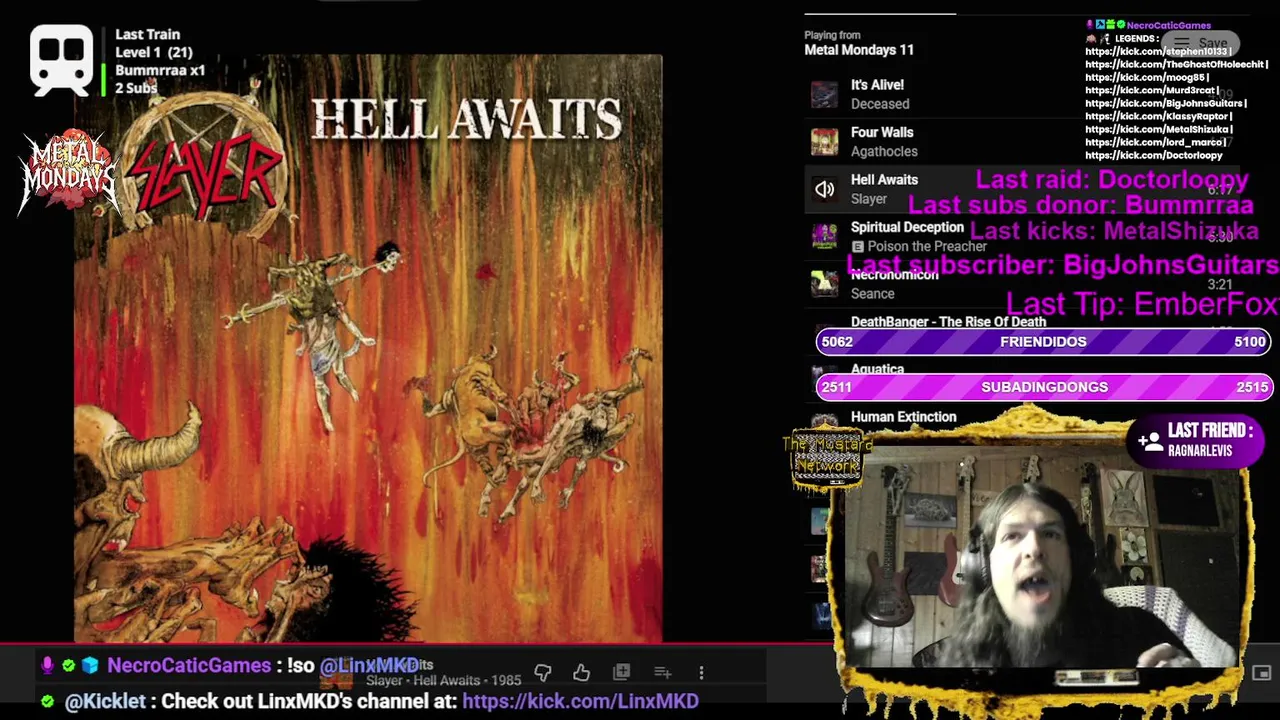Image resolution: width=1280 pixels, height=720 pixels.
Task: Select the Hell Awaits track in queue
Action: [884, 180]
